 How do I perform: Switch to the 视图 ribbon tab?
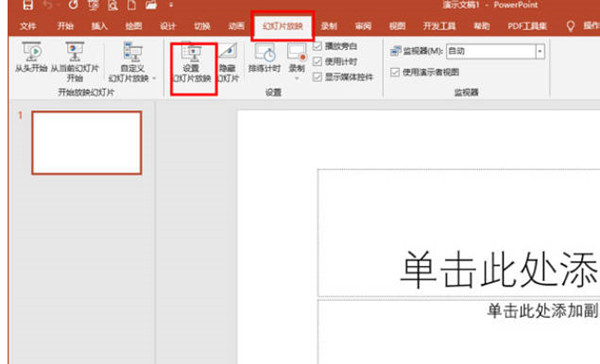(397, 26)
